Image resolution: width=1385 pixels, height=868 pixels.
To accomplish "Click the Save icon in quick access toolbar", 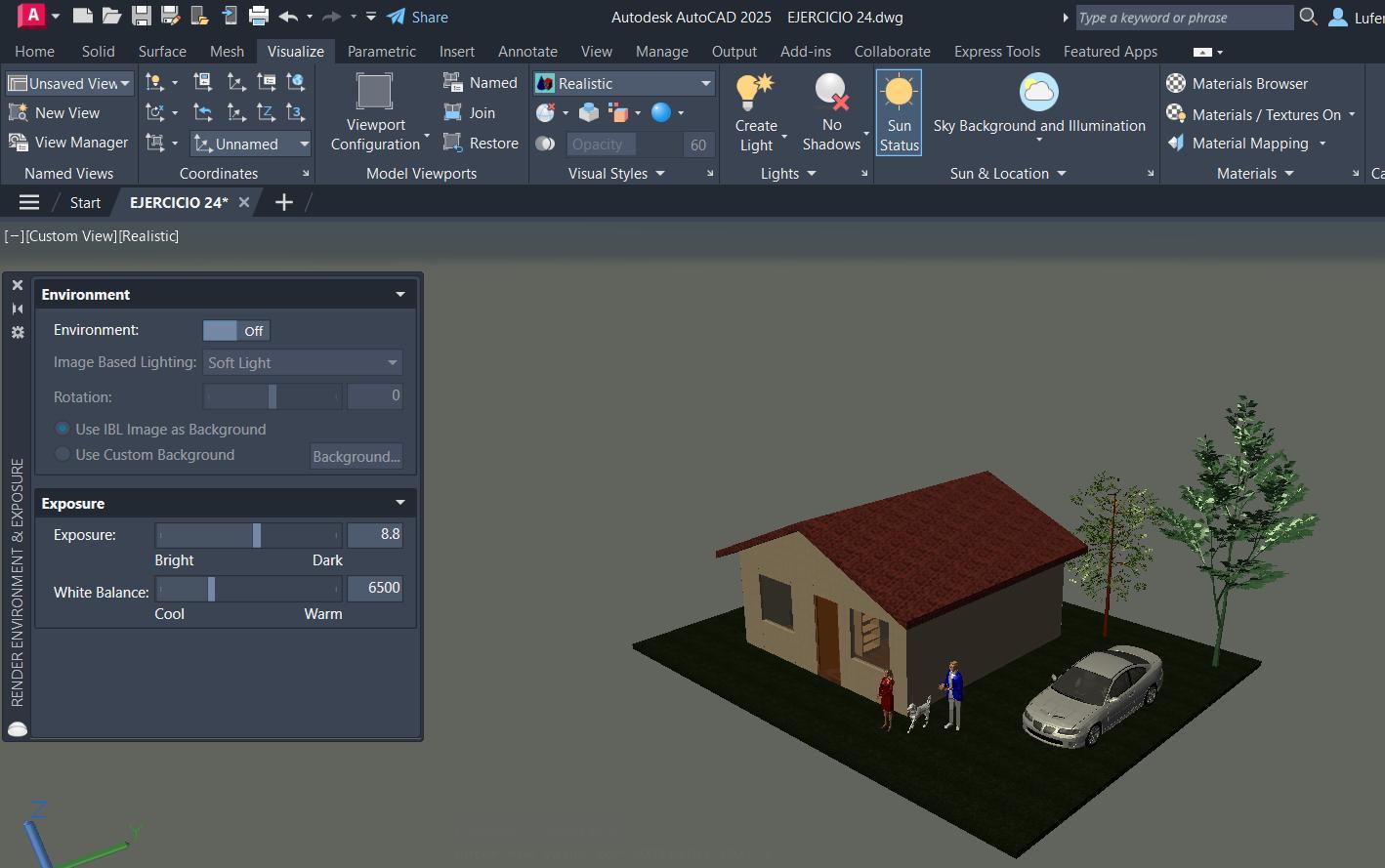I will pyautogui.click(x=142, y=17).
